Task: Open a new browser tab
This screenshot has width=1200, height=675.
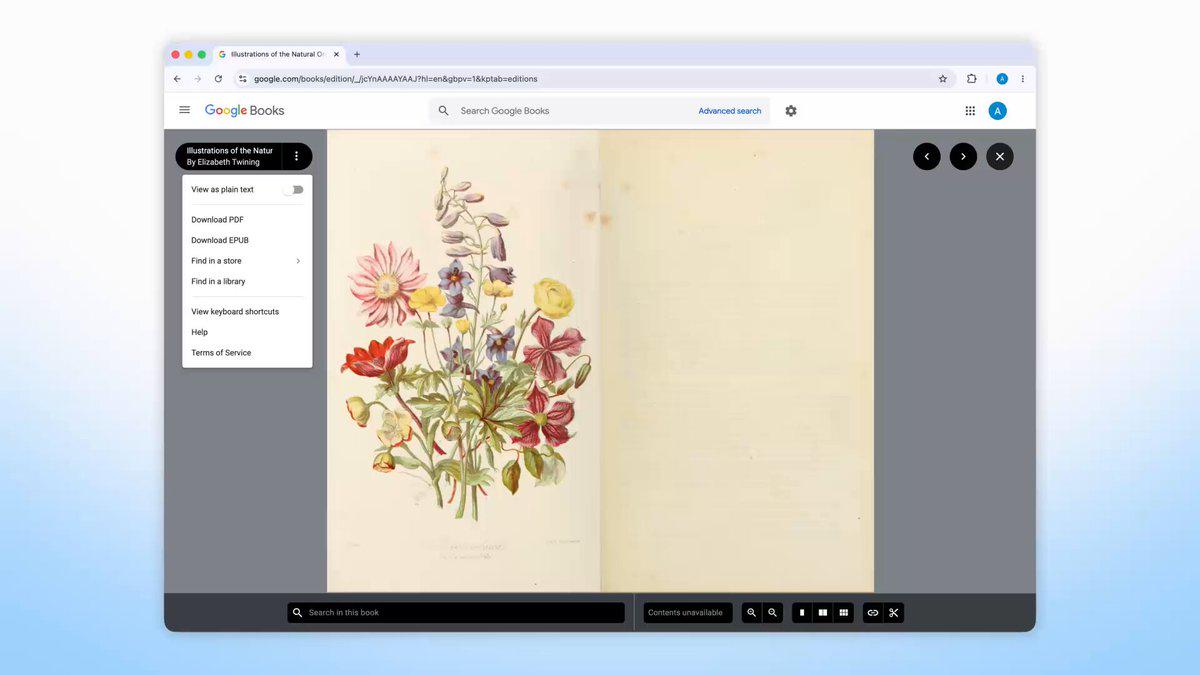Action: point(357,54)
